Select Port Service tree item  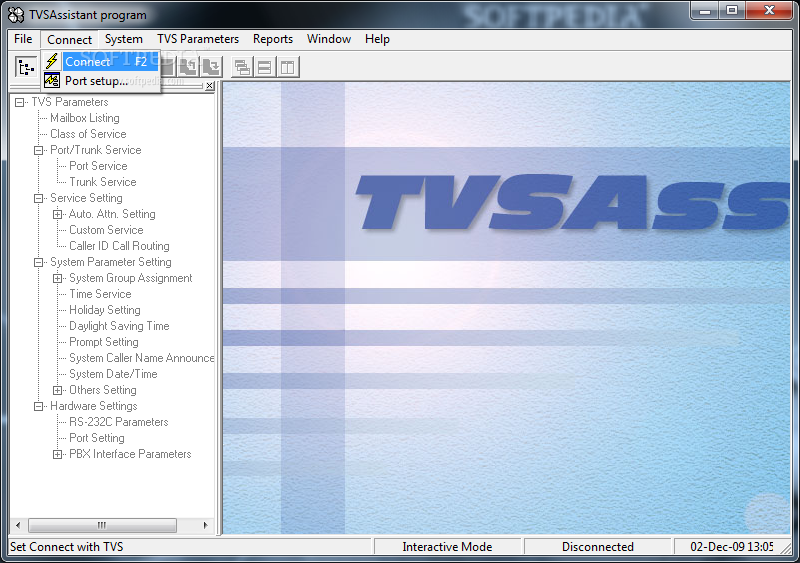98,166
